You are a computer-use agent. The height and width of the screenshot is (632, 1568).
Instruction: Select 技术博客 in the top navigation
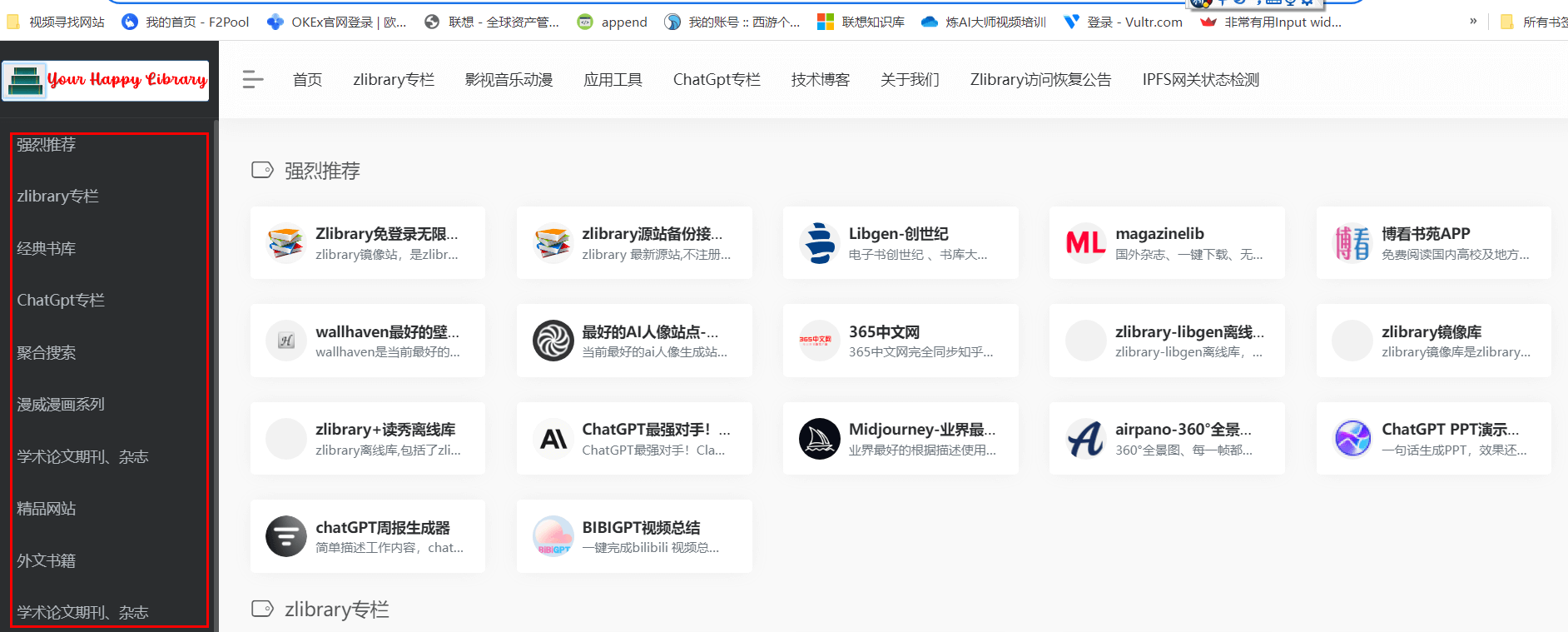tap(820, 80)
